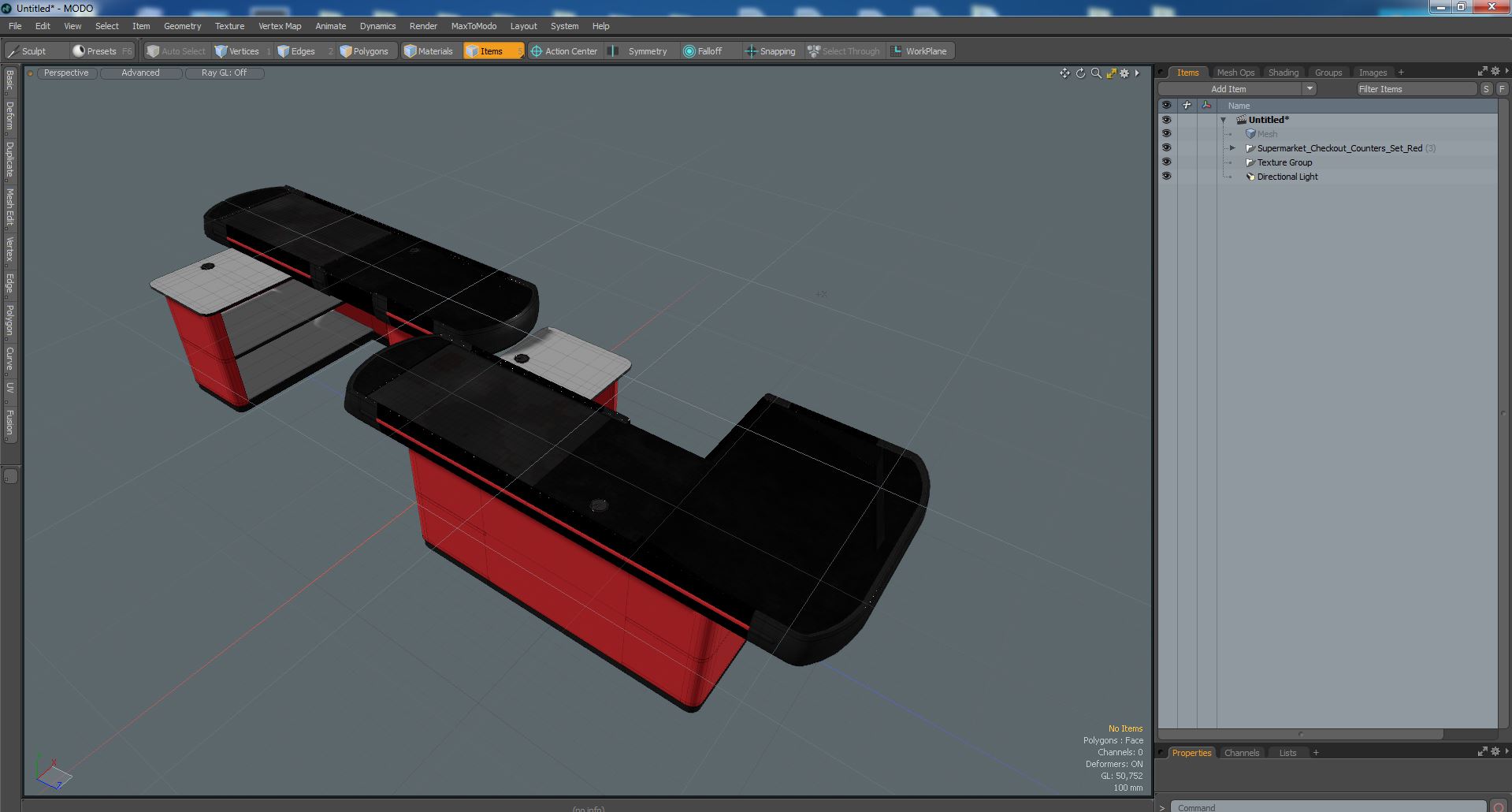Hide Supermarket_Checkout_Counters_Set_Red group
Viewport: 1512px width, 812px height.
coord(1166,148)
